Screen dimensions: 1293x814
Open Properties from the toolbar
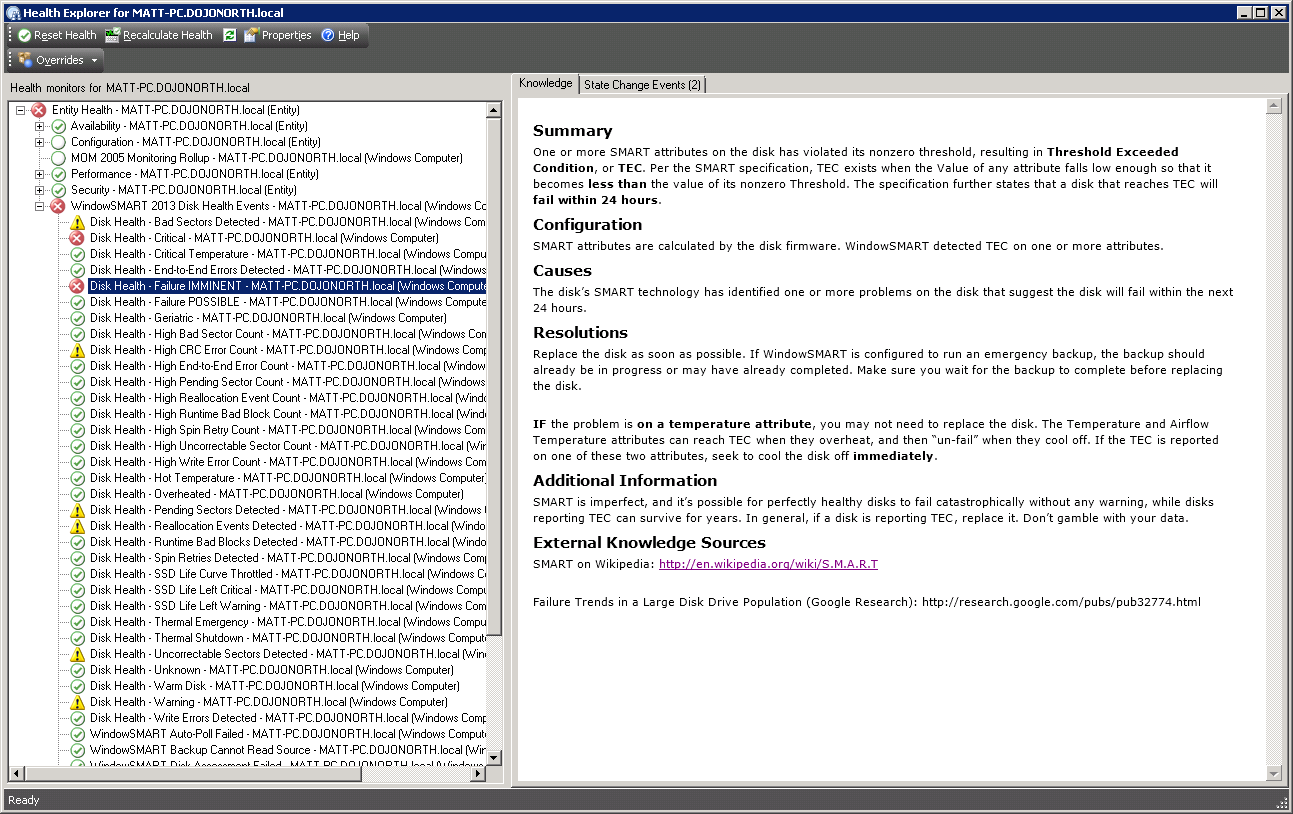pyautogui.click(x=277, y=35)
